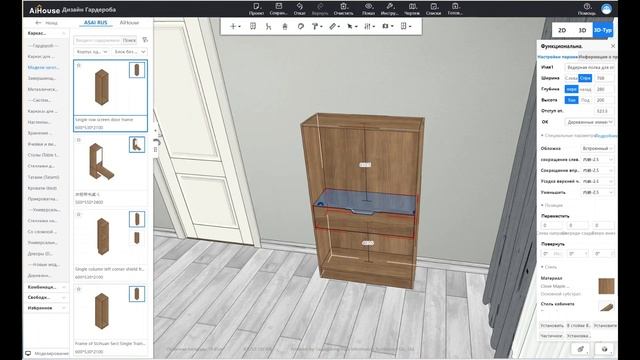Open the align/distribute tool dropdown
Screen dimensions: 640x360
pyautogui.click(x=369, y=26)
